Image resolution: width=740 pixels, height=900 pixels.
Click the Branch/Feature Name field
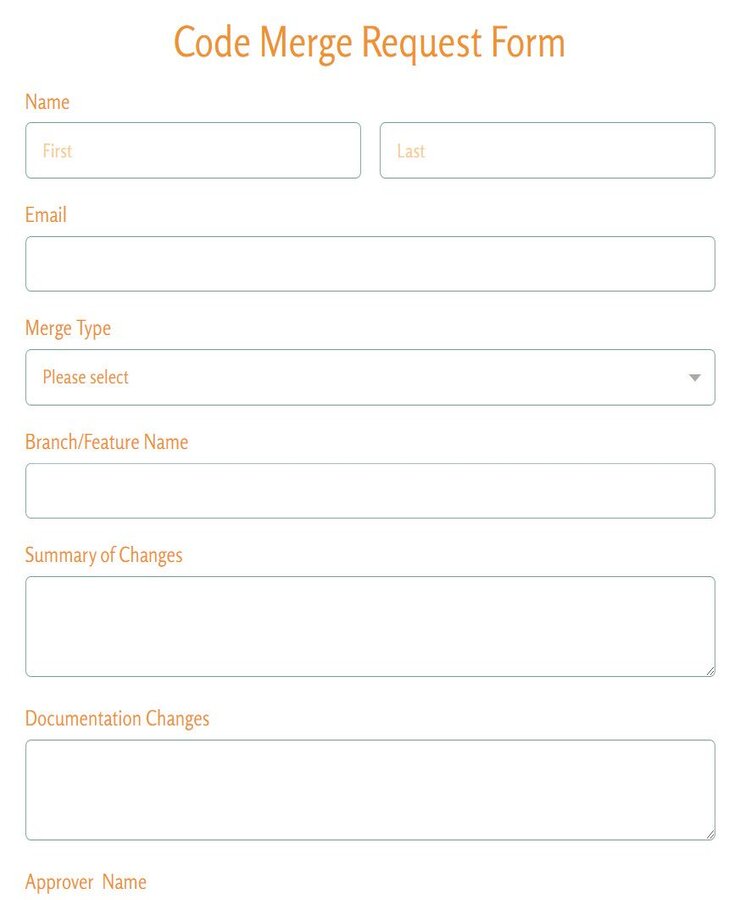pos(370,490)
